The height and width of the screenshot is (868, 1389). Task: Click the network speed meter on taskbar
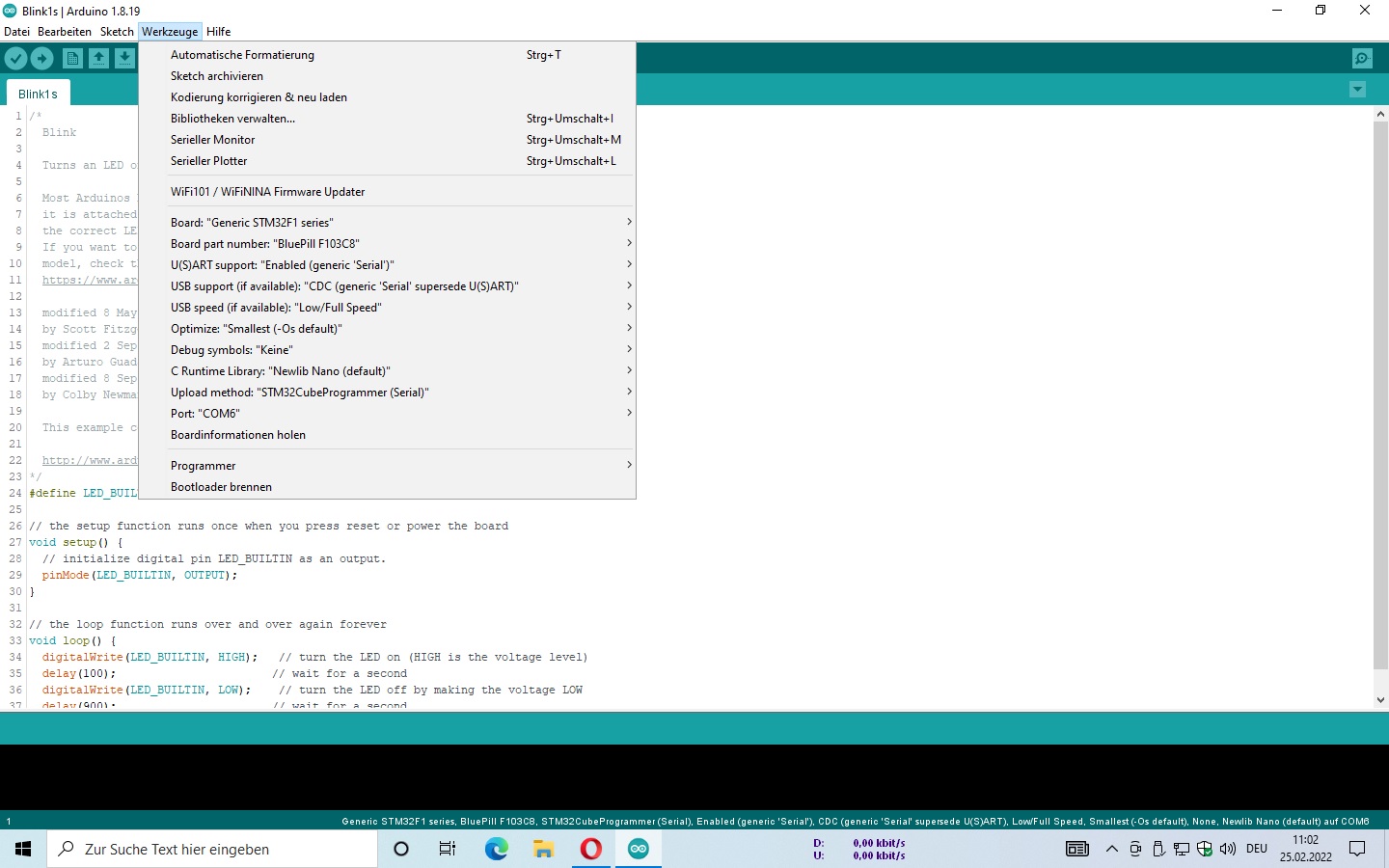860,849
